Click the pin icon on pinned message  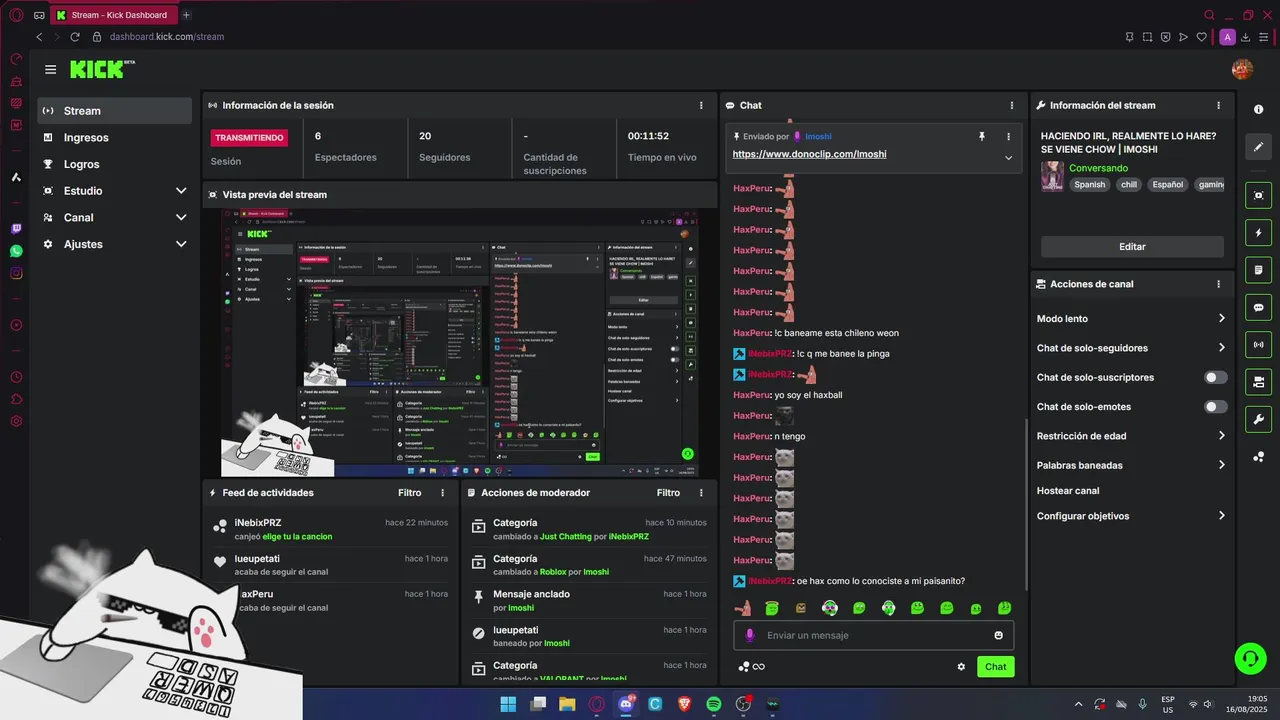pyautogui.click(x=981, y=136)
